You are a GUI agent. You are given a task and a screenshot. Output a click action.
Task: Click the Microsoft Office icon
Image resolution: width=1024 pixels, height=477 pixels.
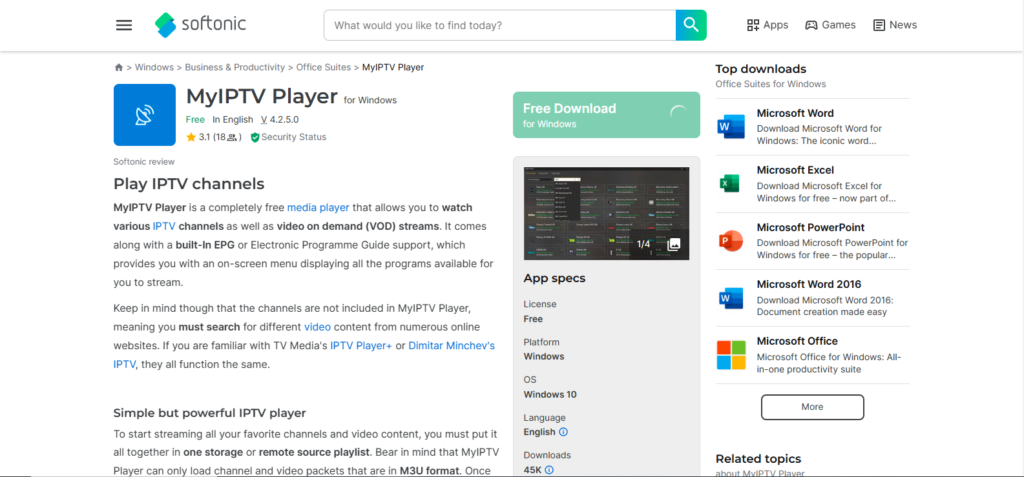tap(731, 355)
